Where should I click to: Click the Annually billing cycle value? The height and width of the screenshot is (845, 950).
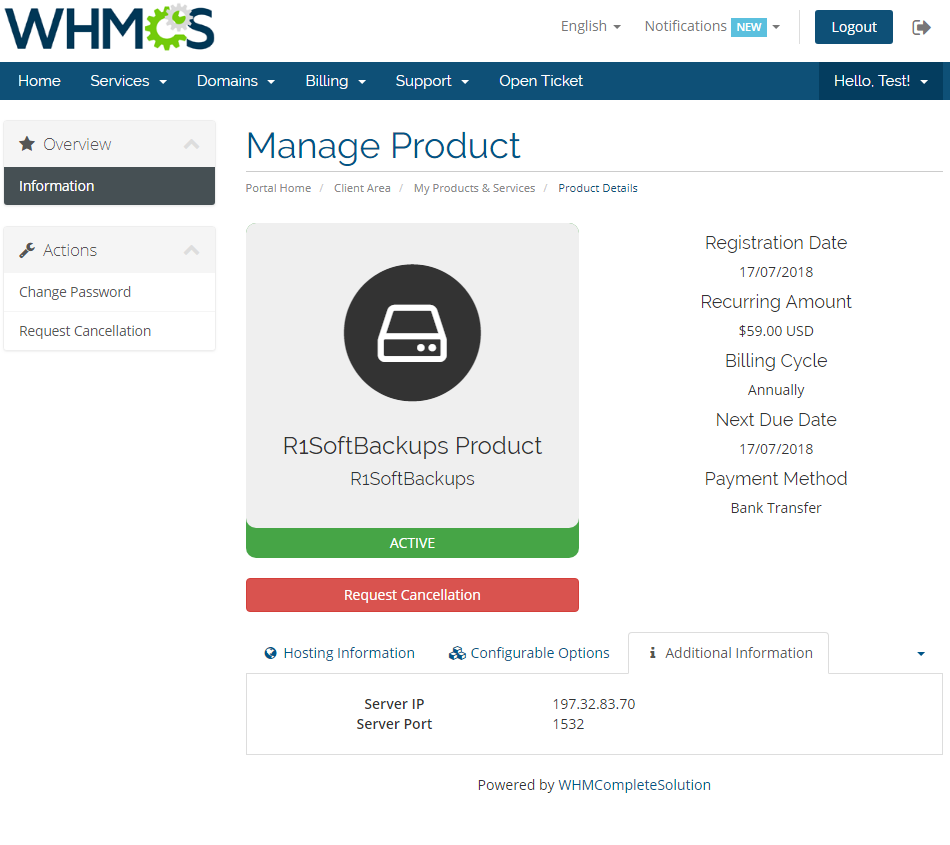tap(776, 389)
